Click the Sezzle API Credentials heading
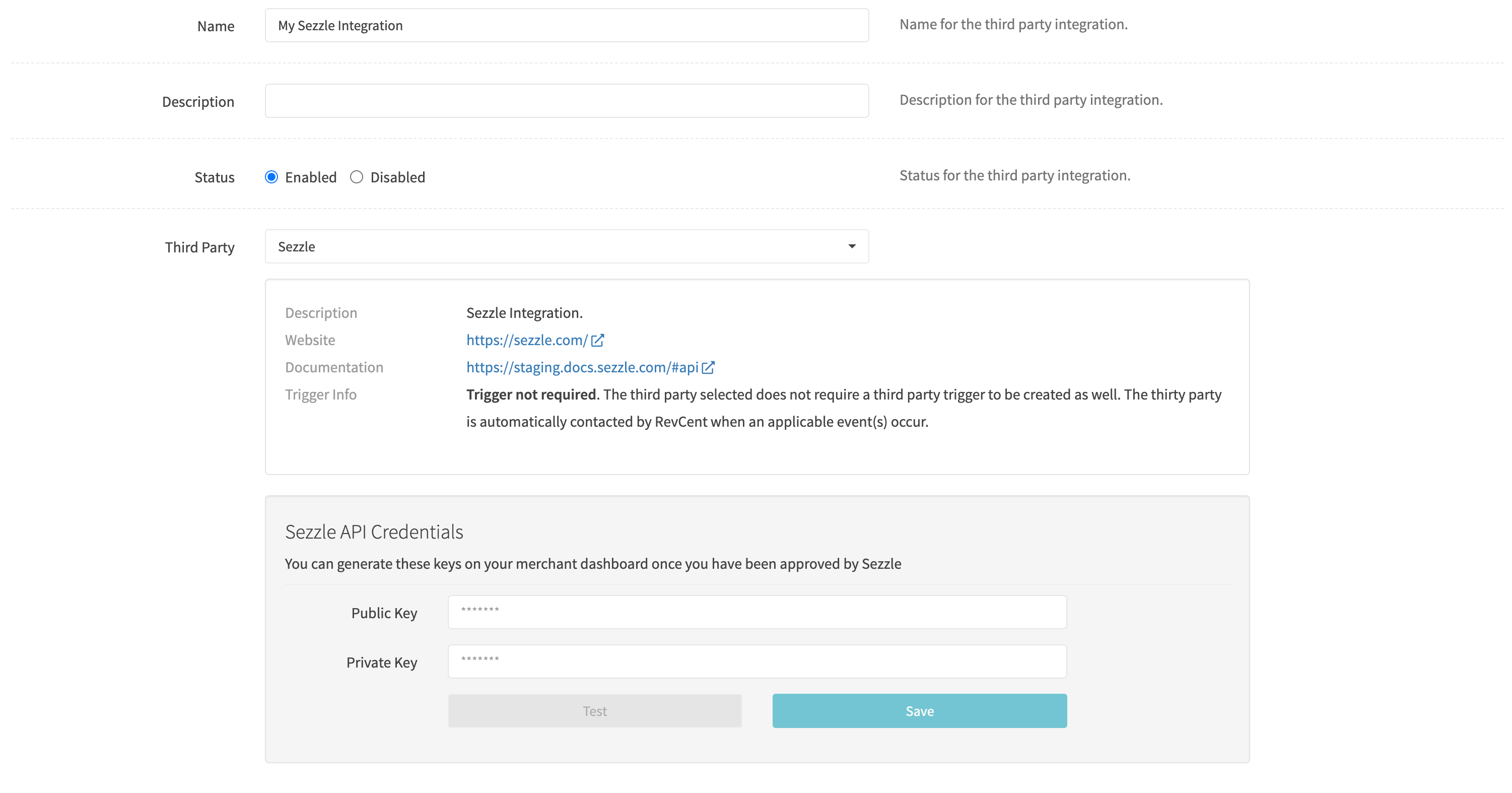This screenshot has height=793, width=1512. coord(374,532)
